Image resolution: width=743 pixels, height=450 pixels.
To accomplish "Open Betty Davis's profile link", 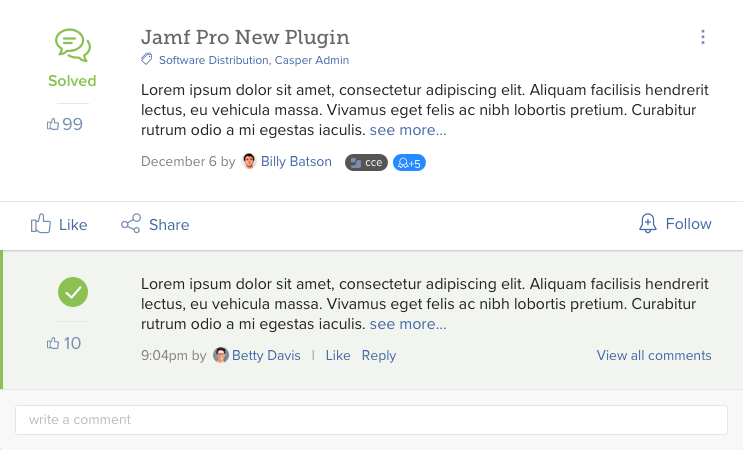I will click(266, 355).
